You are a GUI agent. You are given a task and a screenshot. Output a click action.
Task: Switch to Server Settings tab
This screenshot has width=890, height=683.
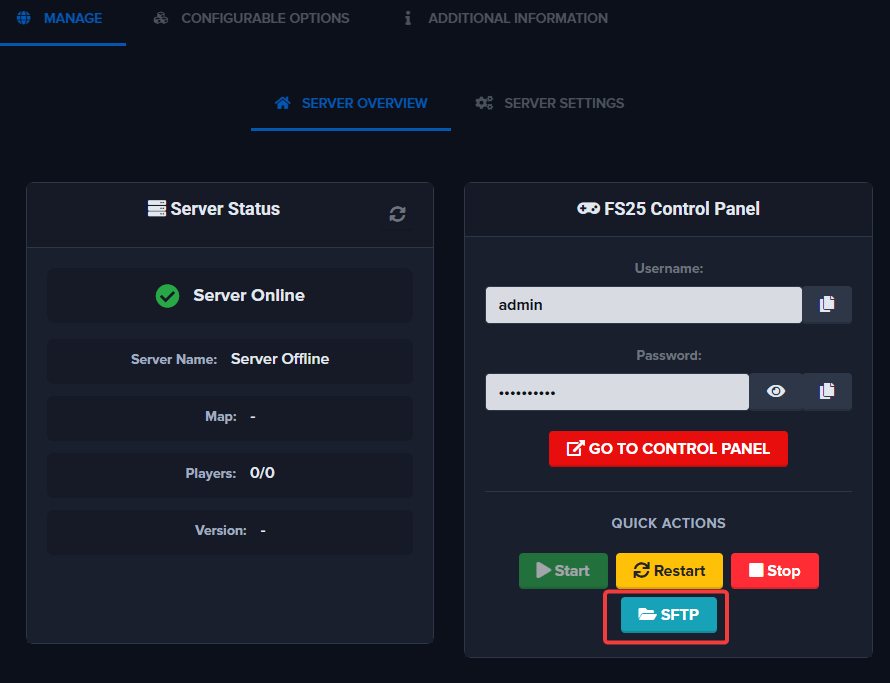click(550, 103)
